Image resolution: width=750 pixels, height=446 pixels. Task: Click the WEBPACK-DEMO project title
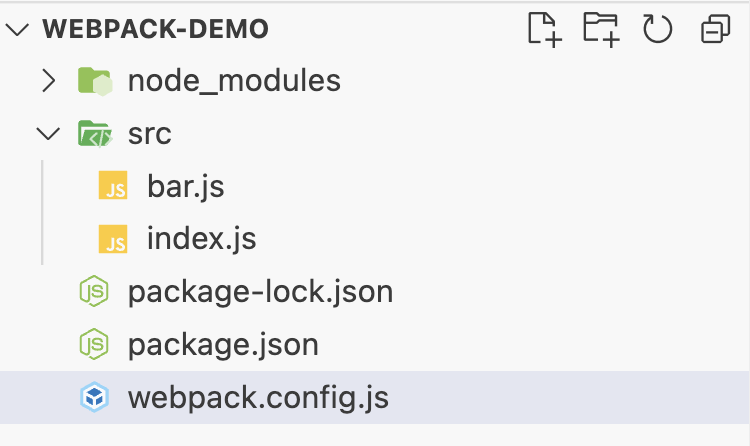point(155,29)
